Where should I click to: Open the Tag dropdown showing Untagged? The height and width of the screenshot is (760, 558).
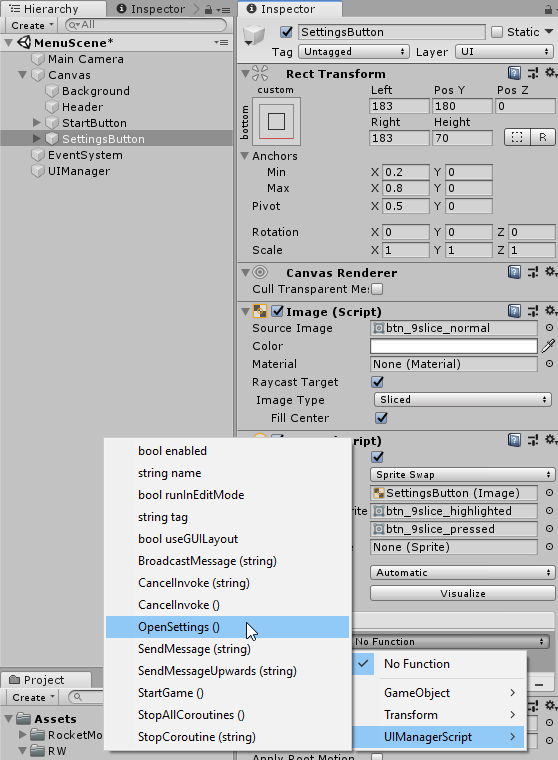[x=354, y=51]
